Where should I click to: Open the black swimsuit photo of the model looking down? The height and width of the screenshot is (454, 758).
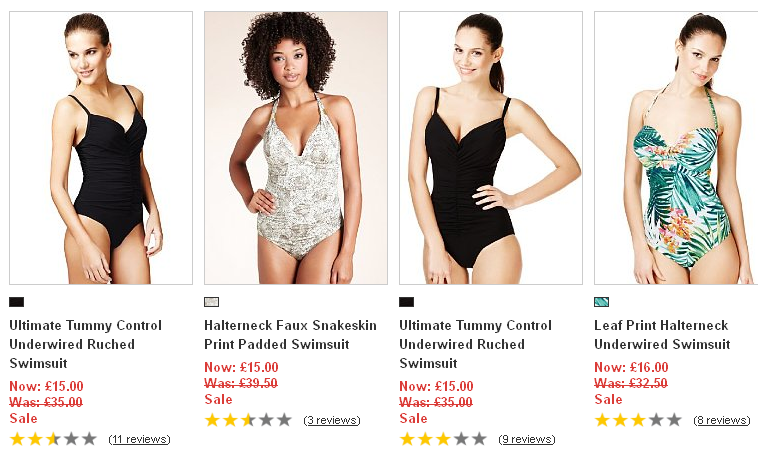[100, 148]
